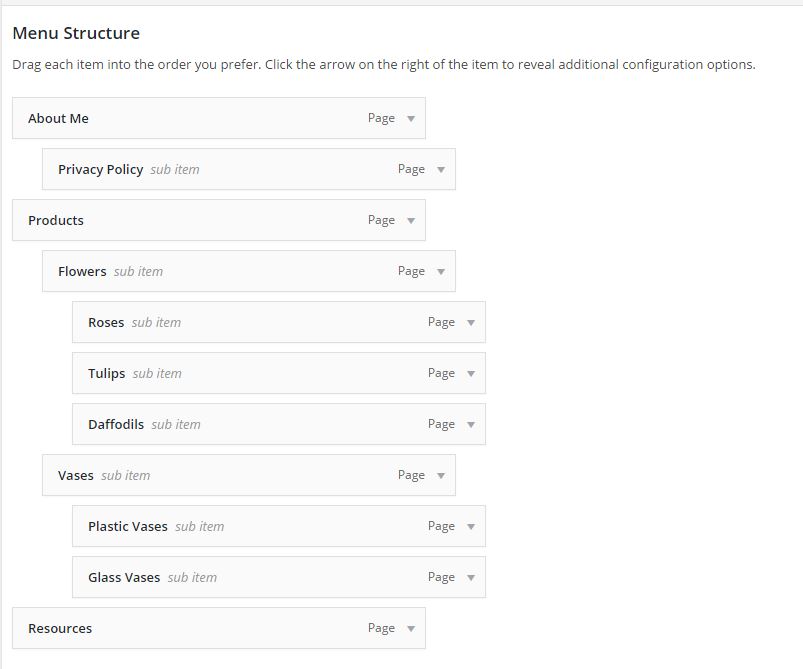This screenshot has width=803, height=669.
Task: Open the Products item configuration arrow
Action: coord(411,220)
